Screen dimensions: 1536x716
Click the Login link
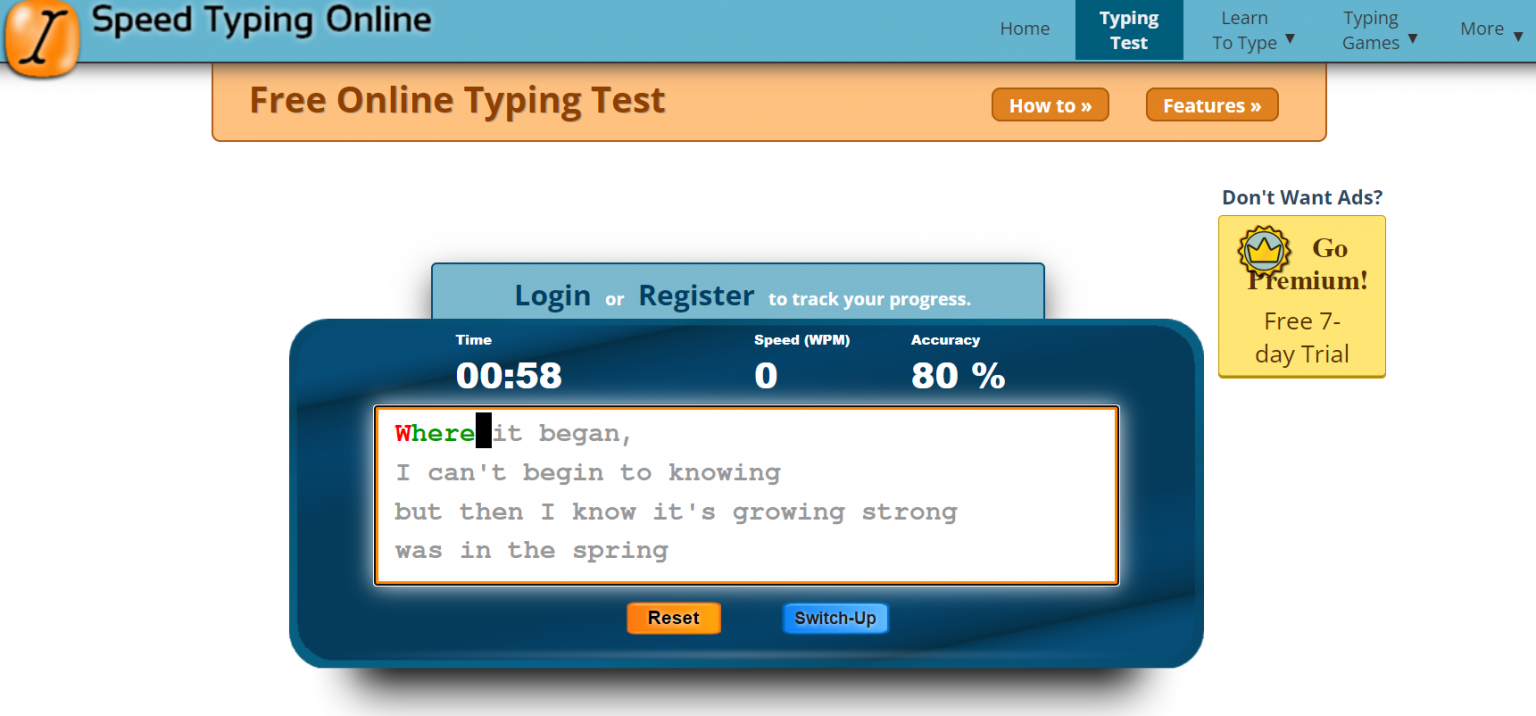[552, 296]
